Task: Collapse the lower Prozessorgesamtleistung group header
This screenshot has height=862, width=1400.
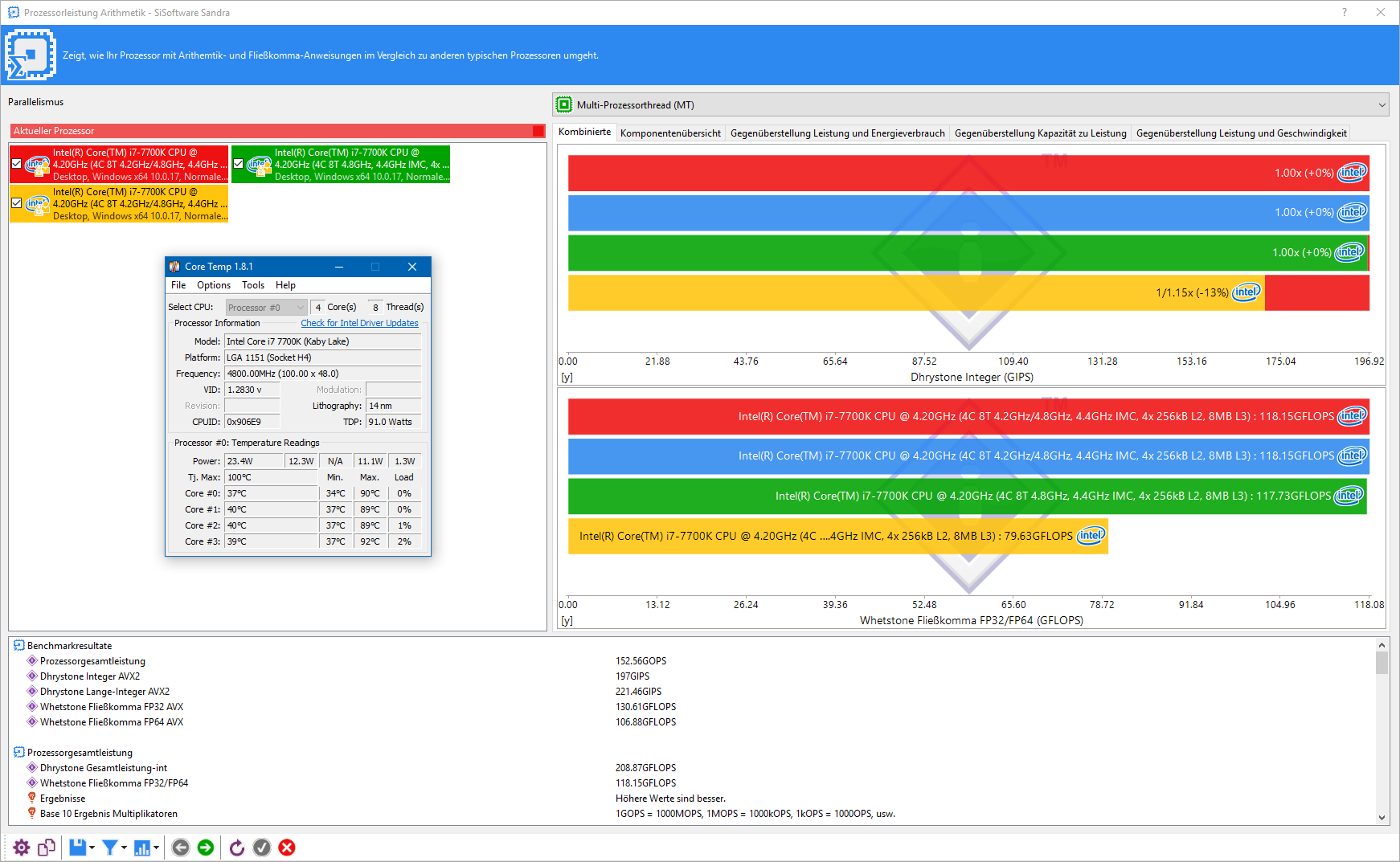Action: (19, 752)
